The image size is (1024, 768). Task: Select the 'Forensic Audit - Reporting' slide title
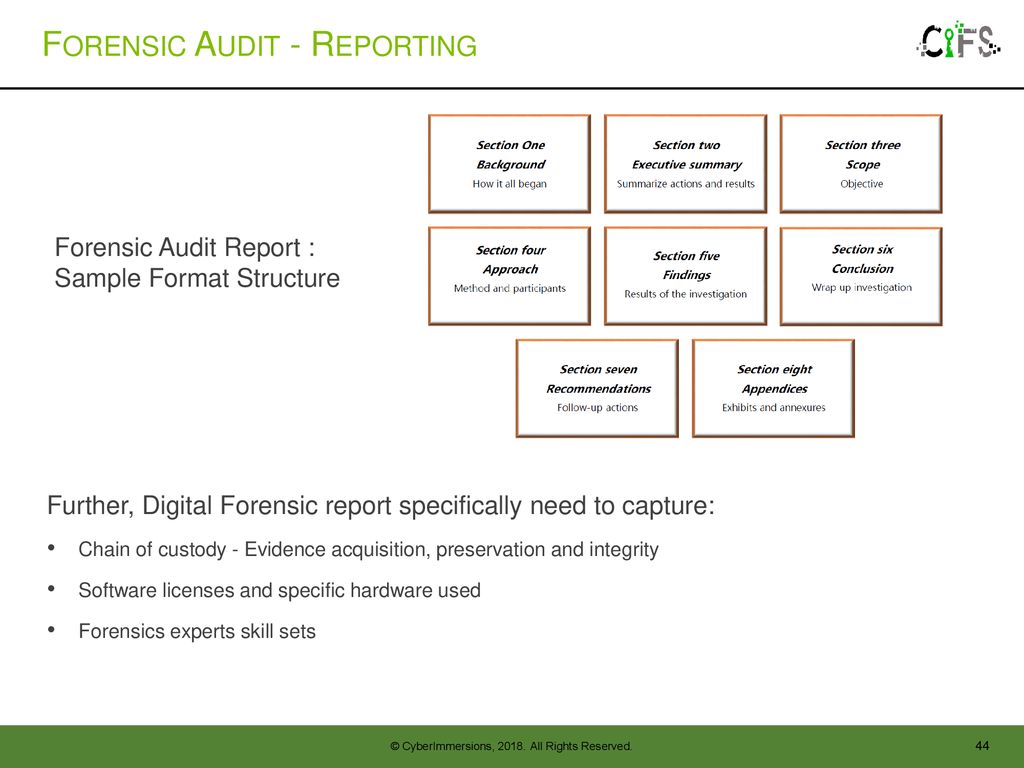pos(259,45)
